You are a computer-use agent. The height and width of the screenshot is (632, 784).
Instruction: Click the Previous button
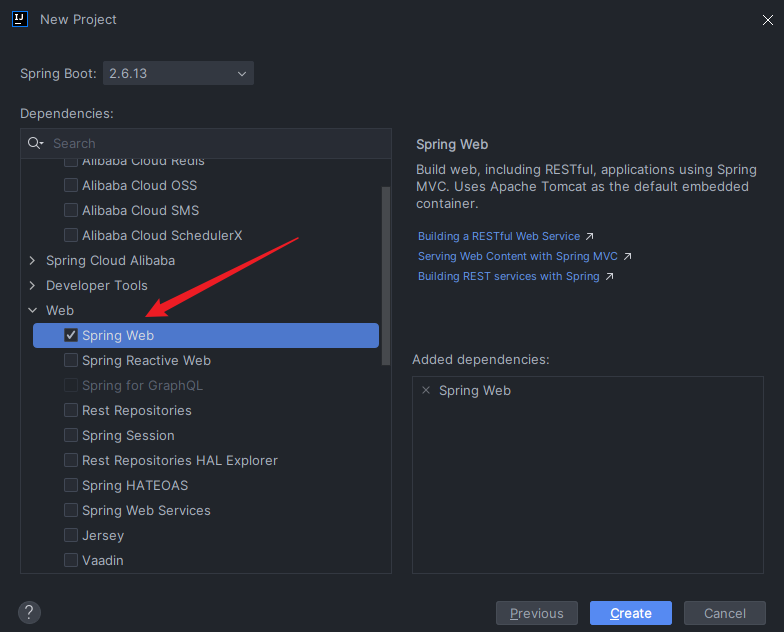536,613
